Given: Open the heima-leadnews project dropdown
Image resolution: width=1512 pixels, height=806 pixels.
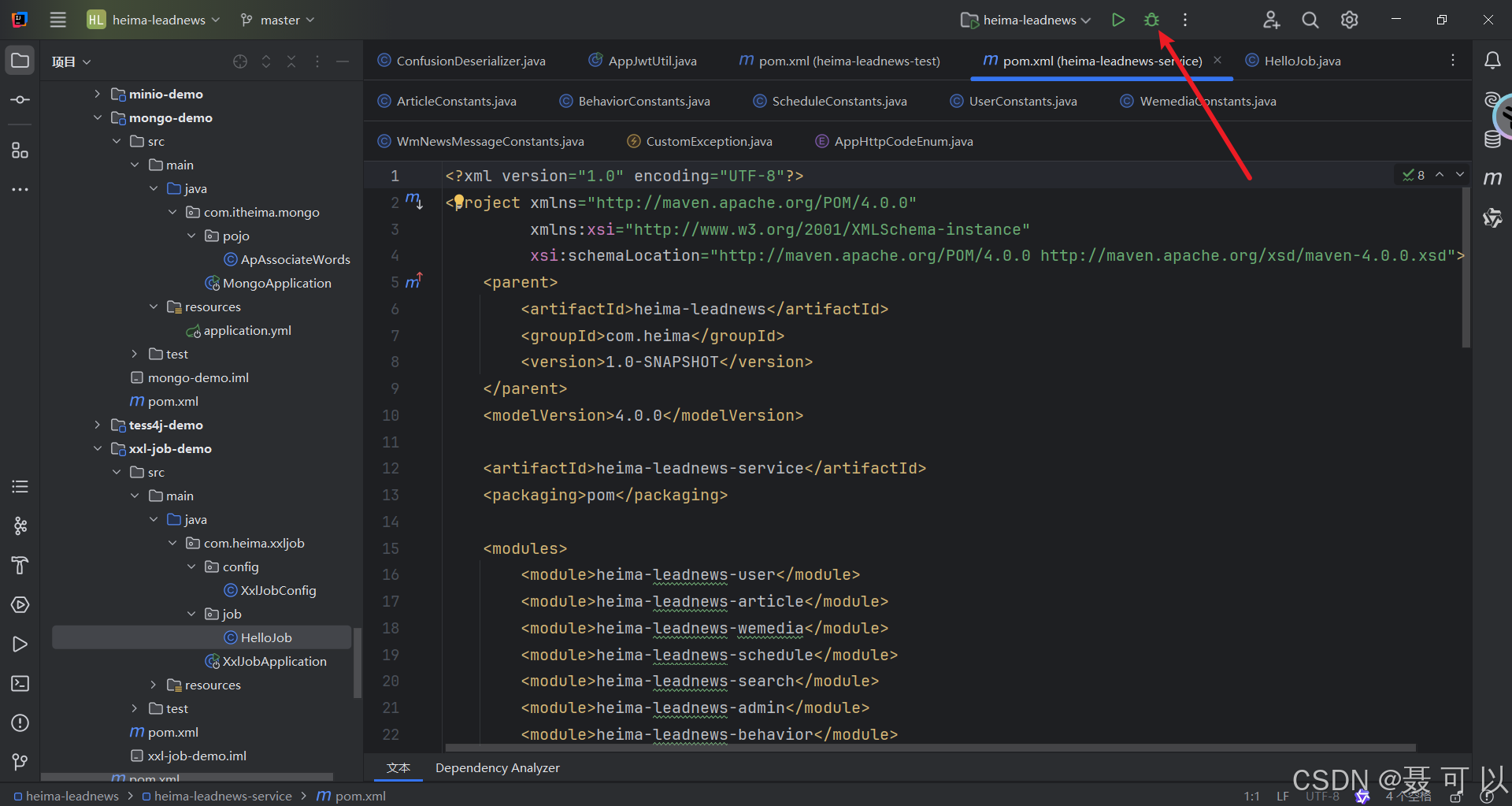Looking at the screenshot, I should point(154,20).
